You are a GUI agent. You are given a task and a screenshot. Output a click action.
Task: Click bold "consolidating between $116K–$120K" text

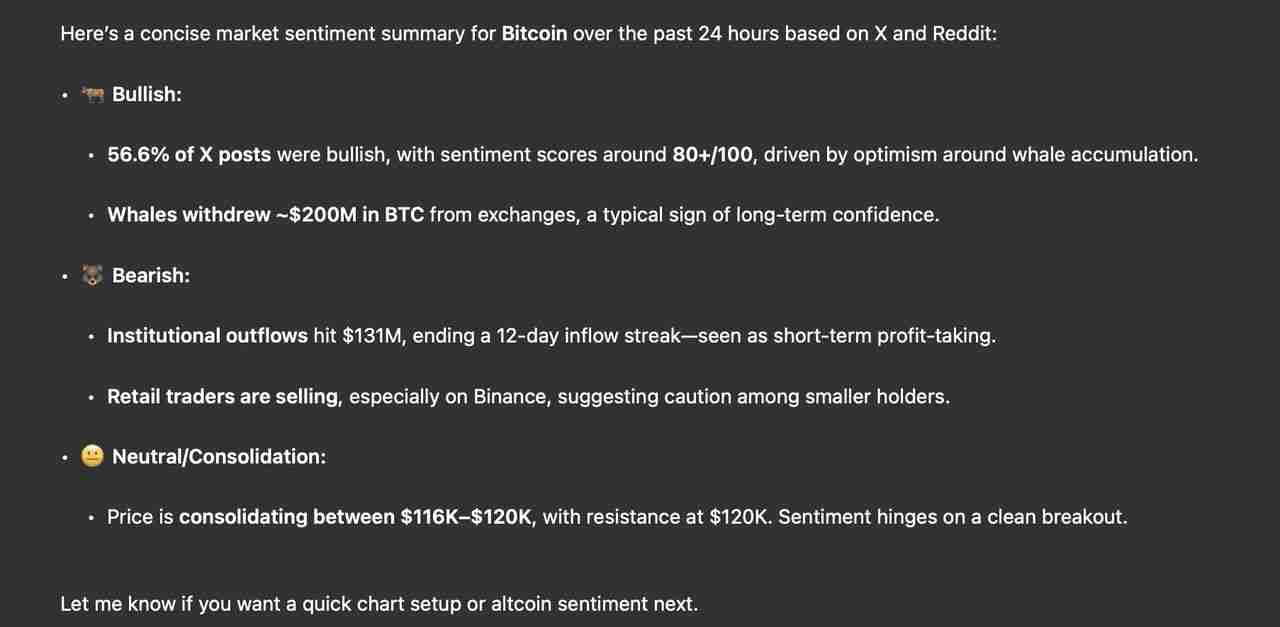(x=356, y=517)
